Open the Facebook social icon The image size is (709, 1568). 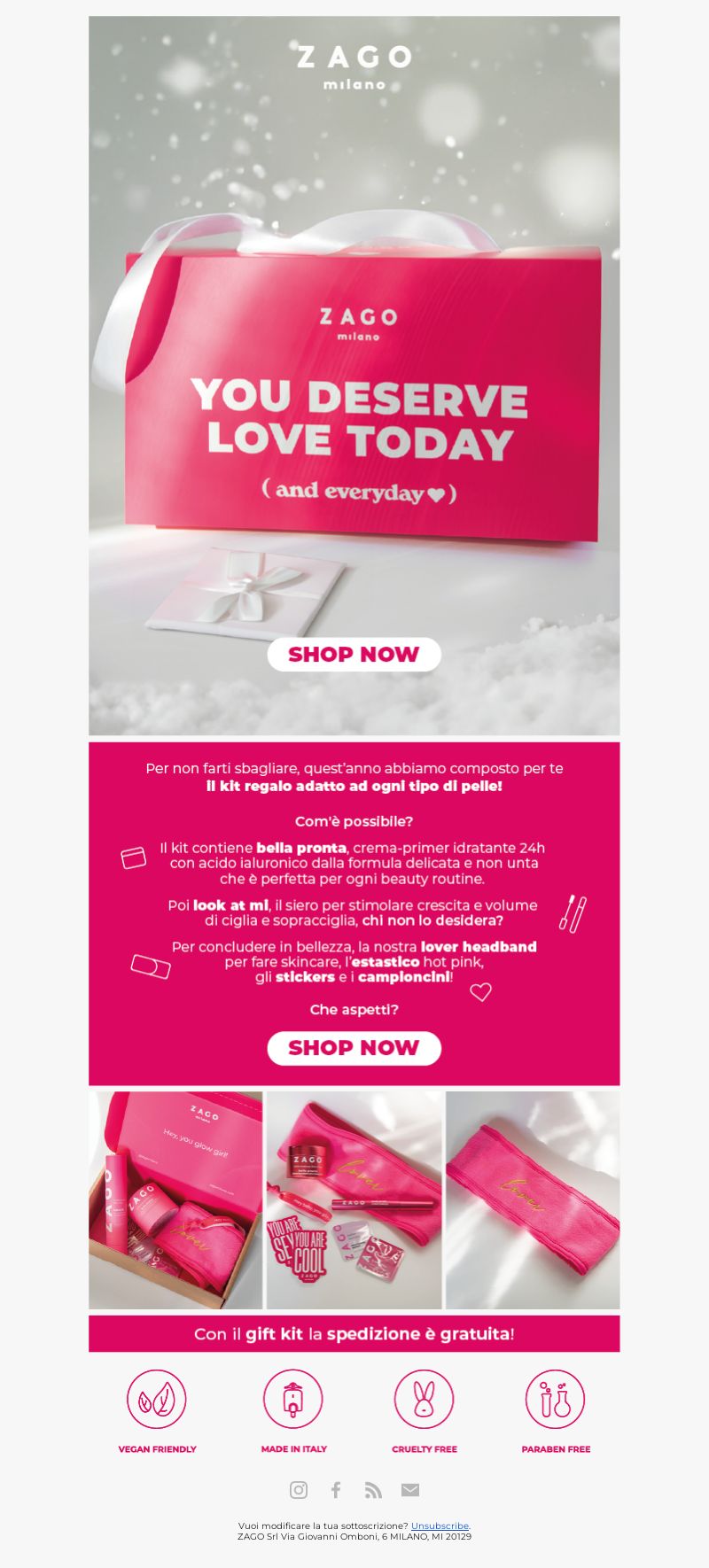(336, 1490)
